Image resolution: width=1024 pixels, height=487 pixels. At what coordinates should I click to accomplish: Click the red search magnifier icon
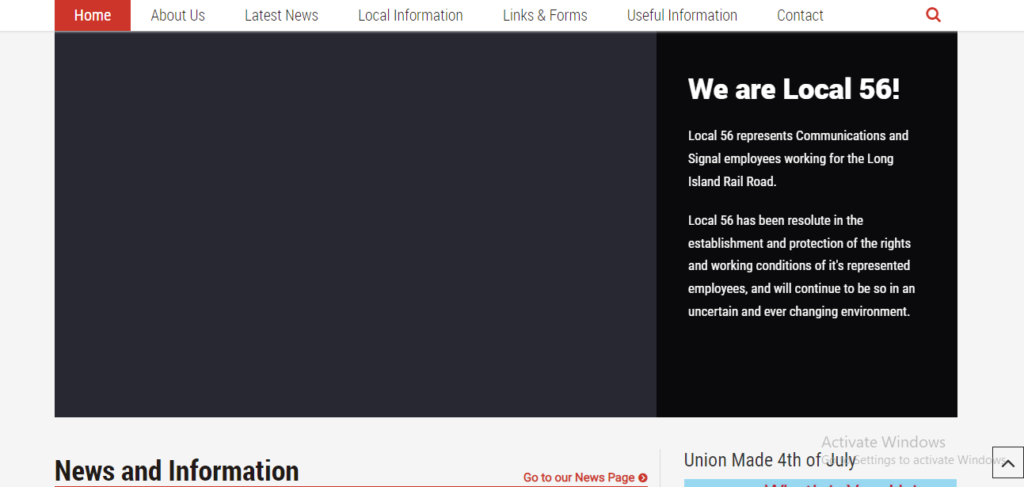[933, 15]
